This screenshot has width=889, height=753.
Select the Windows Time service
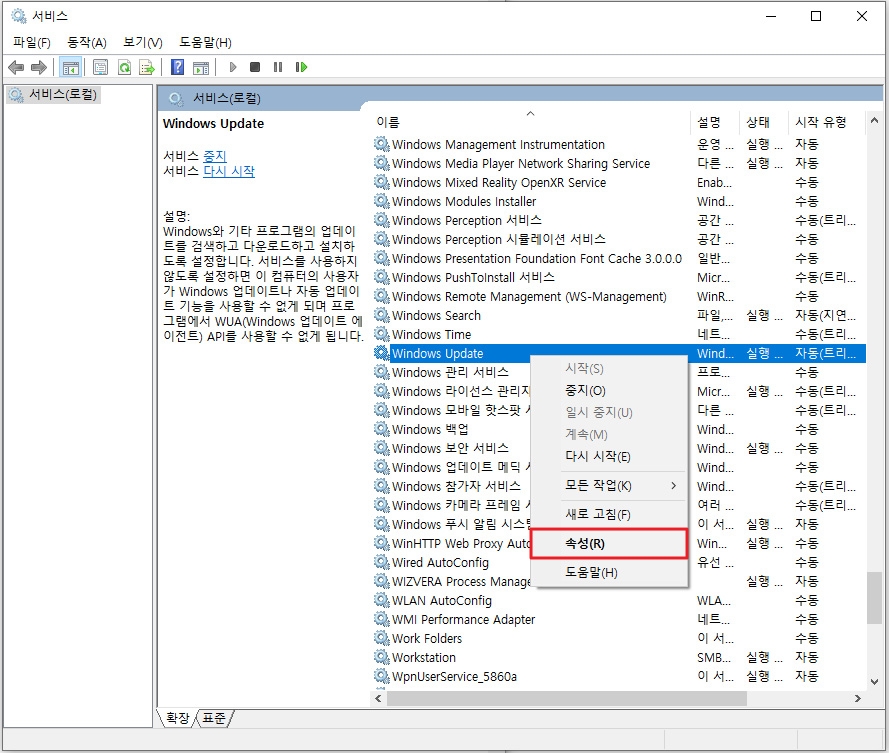[619, 335]
